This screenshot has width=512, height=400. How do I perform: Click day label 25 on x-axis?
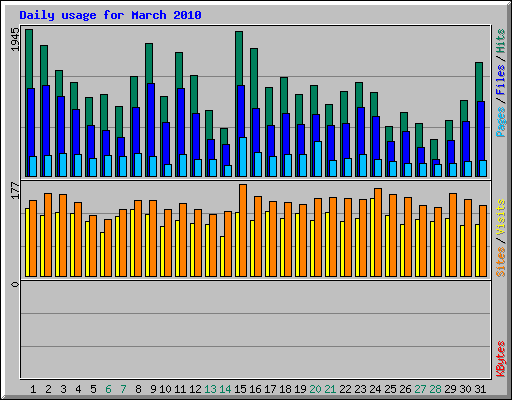coord(390,389)
